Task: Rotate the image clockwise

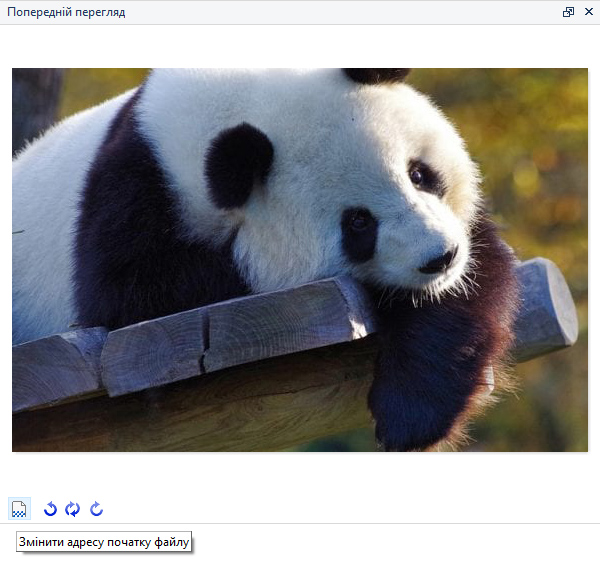Action: click(x=96, y=509)
